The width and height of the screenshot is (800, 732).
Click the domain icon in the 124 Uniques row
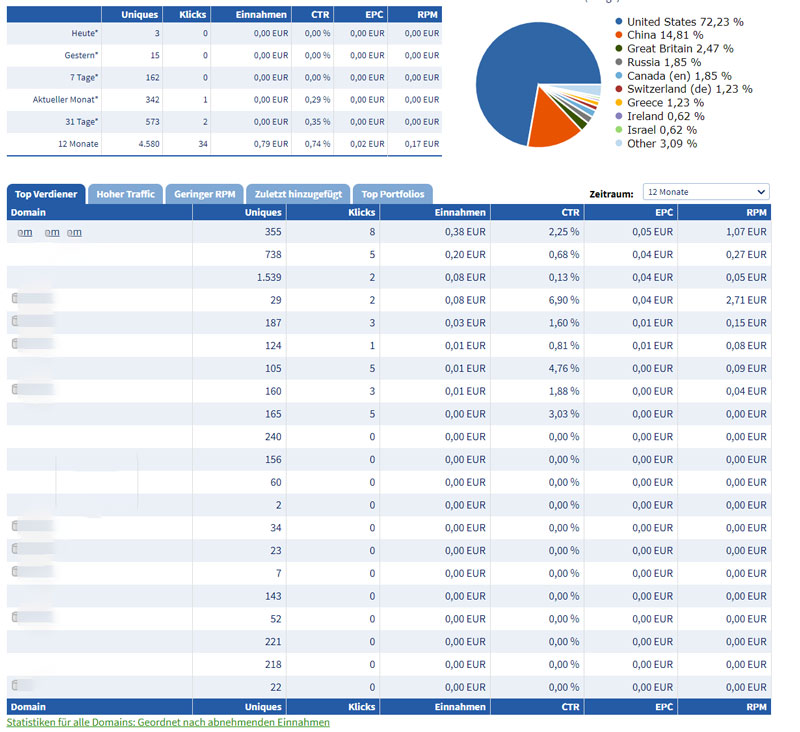(x=15, y=343)
